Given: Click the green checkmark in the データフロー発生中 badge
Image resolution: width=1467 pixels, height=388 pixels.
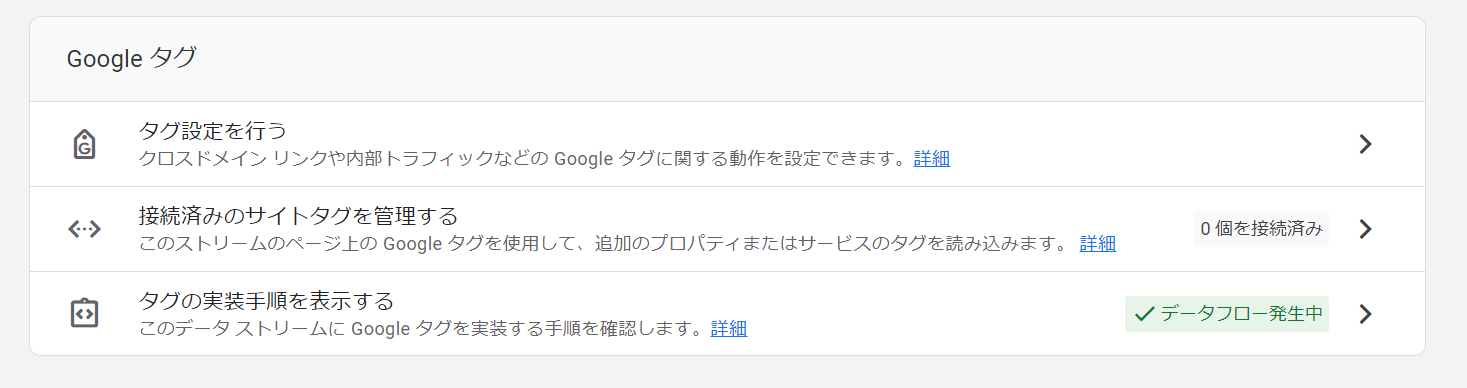Looking at the screenshot, I should coord(1144,314).
